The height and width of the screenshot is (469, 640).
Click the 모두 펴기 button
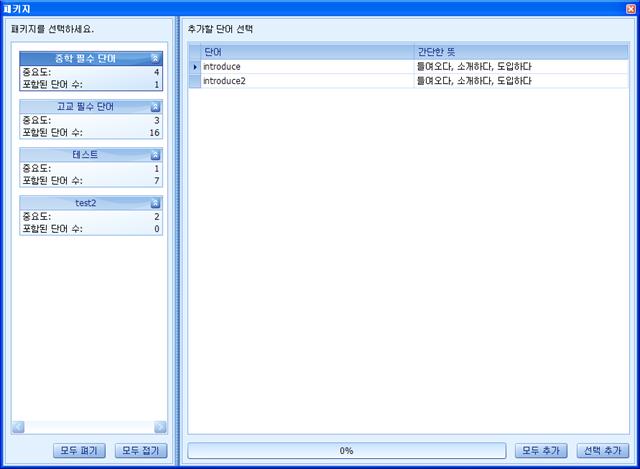79,451
